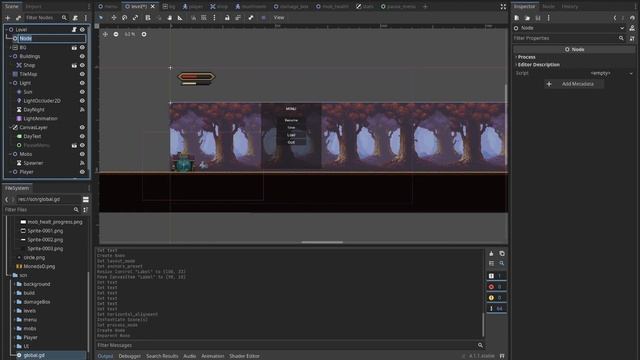Expand the Editor Description section
Image resolution: width=640 pixels, height=360 pixels.
(x=538, y=64)
